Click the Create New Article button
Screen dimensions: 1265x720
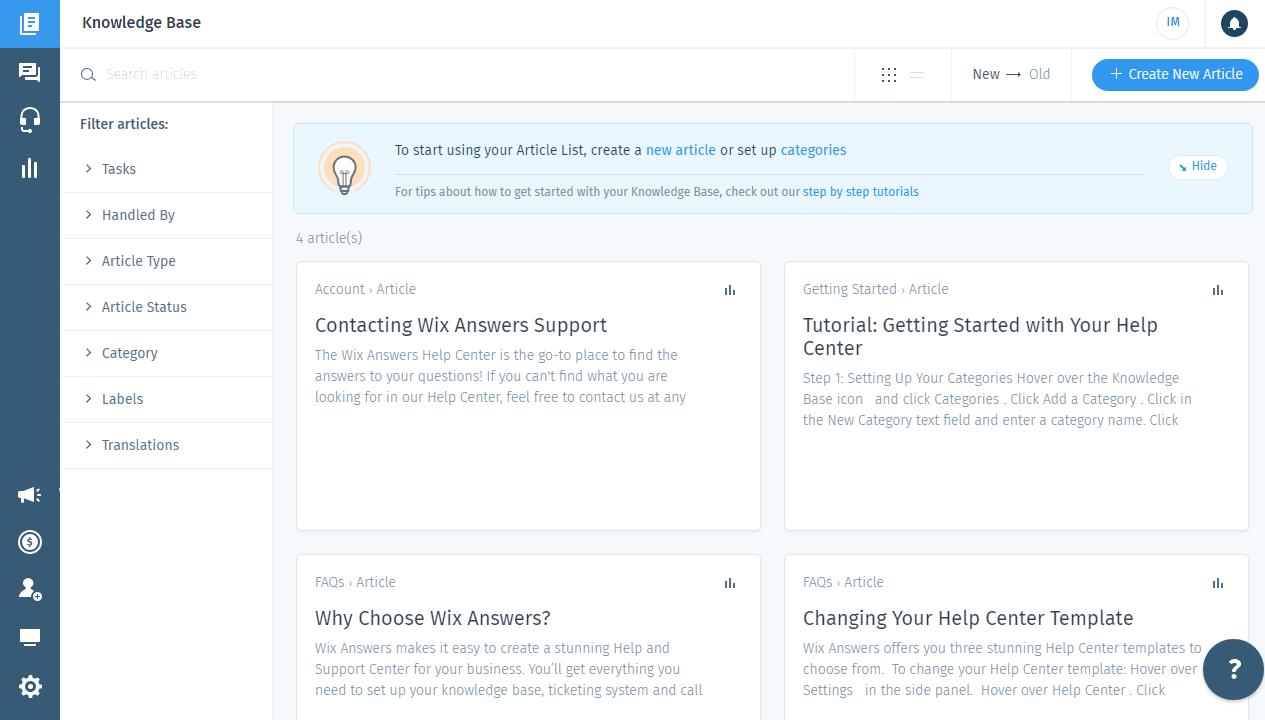pyautogui.click(x=1175, y=75)
